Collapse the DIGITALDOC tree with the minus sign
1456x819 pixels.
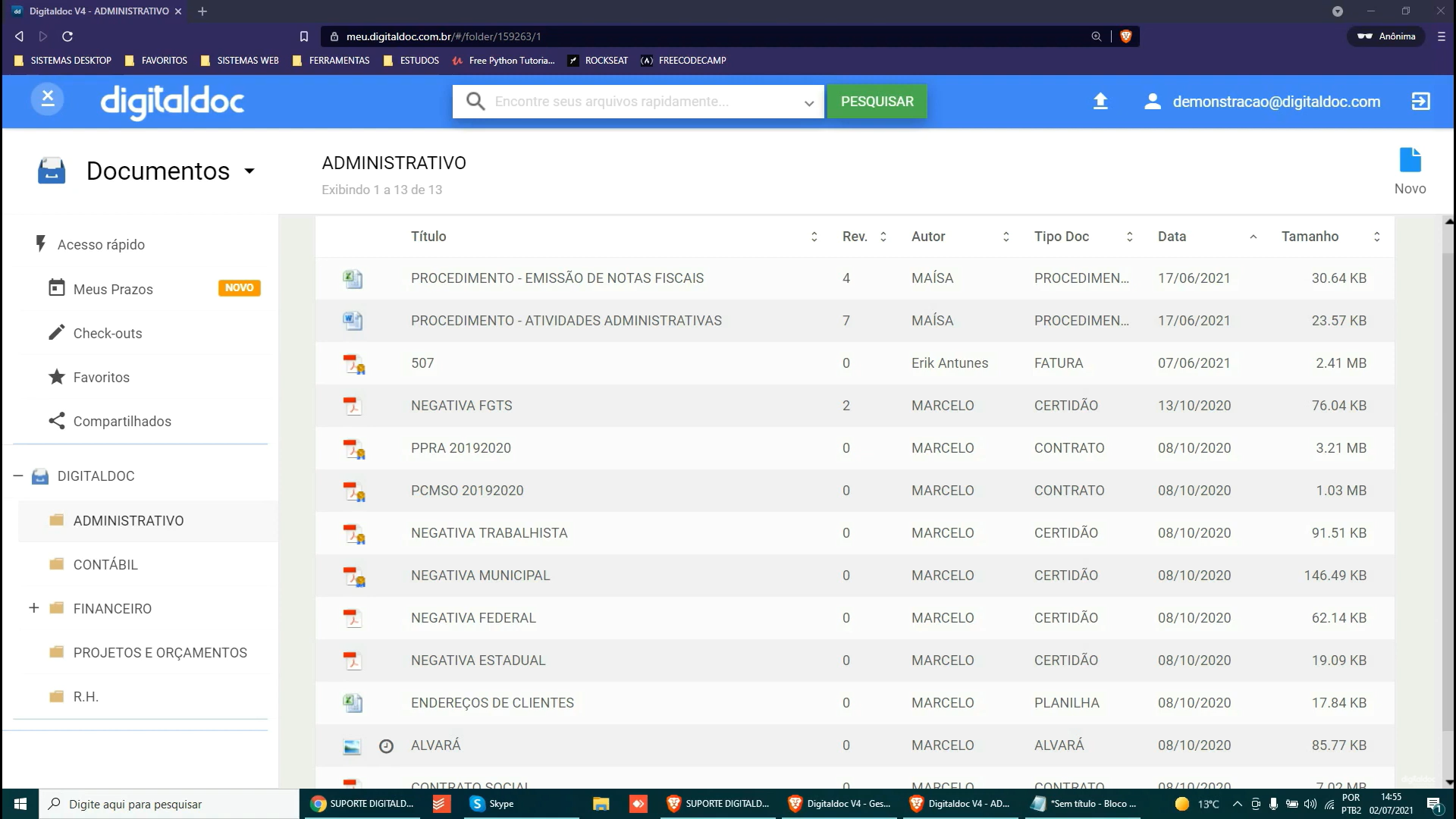tap(18, 476)
